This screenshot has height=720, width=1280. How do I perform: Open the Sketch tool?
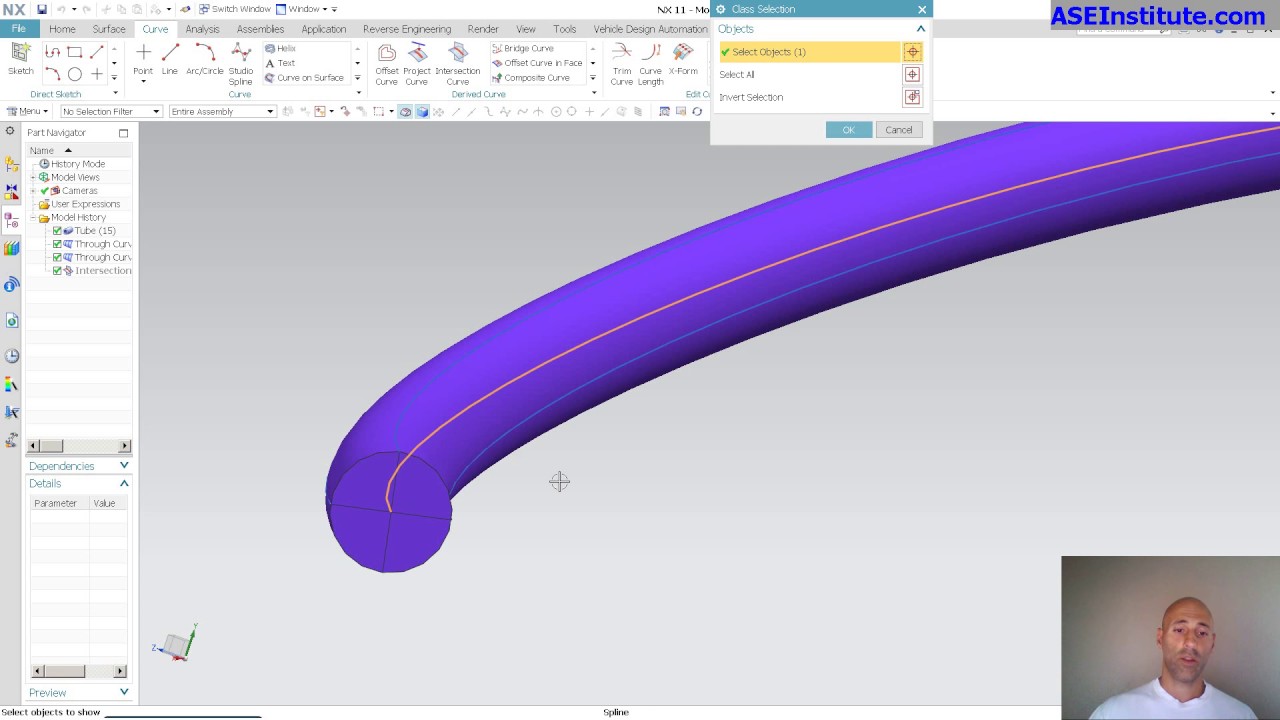(20, 59)
